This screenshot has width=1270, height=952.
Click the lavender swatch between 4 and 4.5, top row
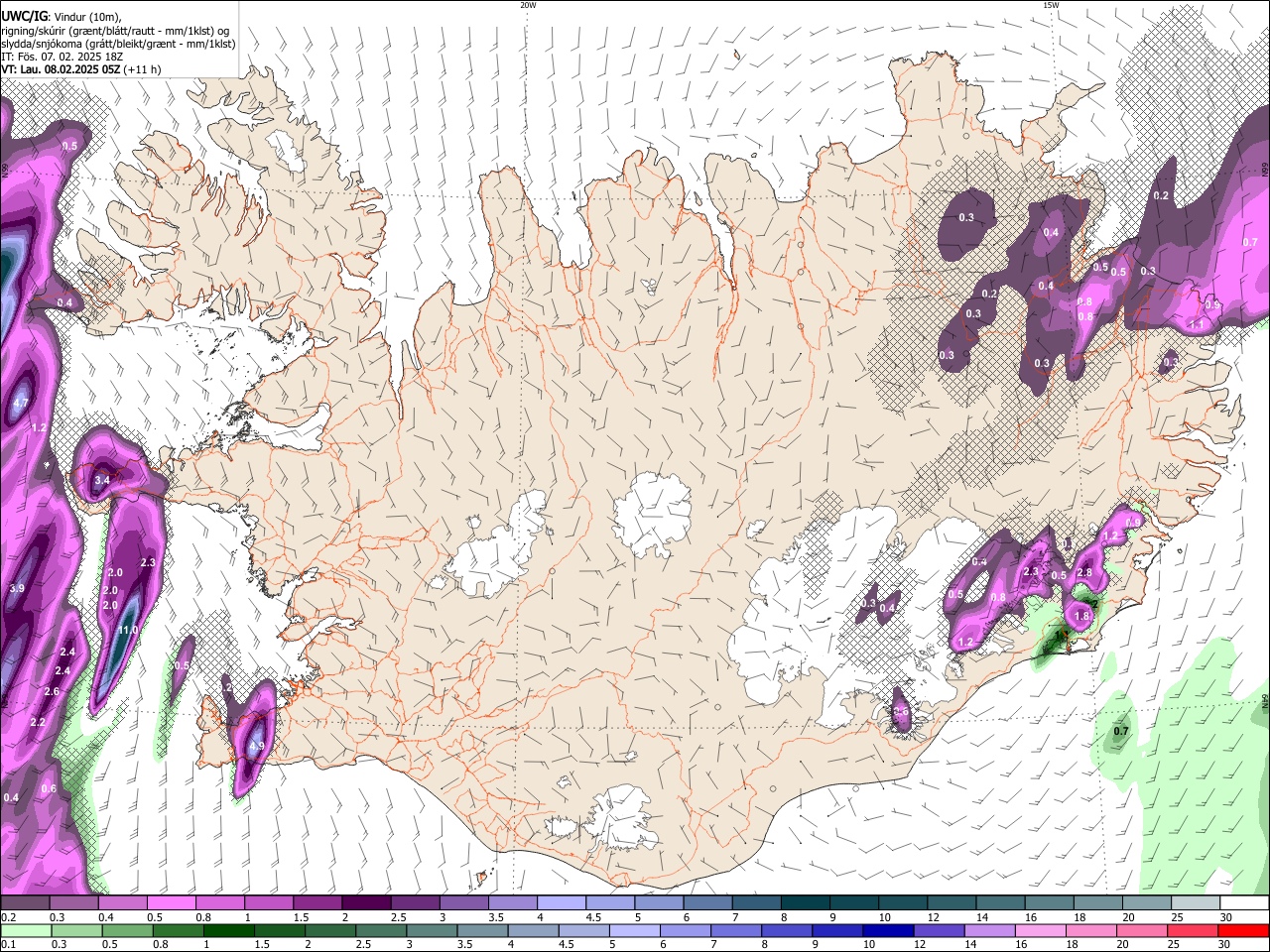point(562,903)
